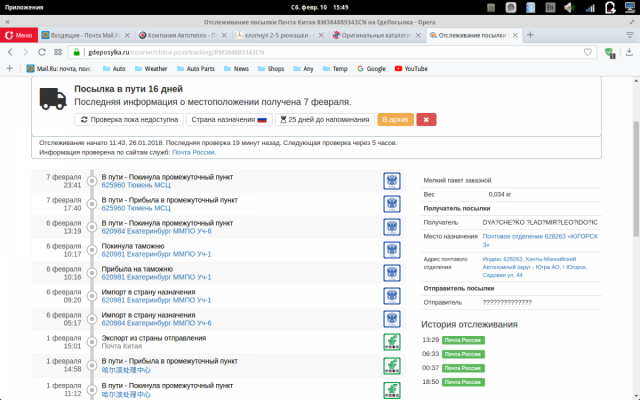Click Russian Post icon in Покинула таможню row
Viewport: 640px width, 400px height.
tap(392, 250)
